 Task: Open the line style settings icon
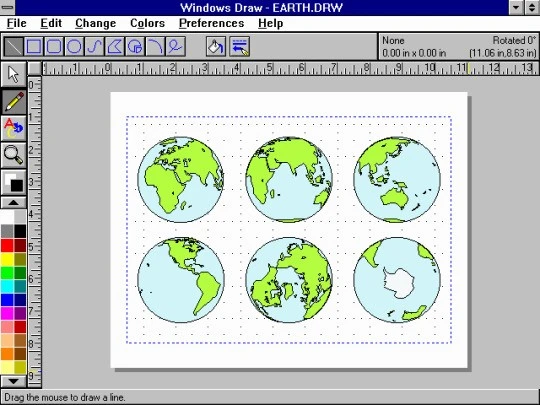[x=240, y=46]
